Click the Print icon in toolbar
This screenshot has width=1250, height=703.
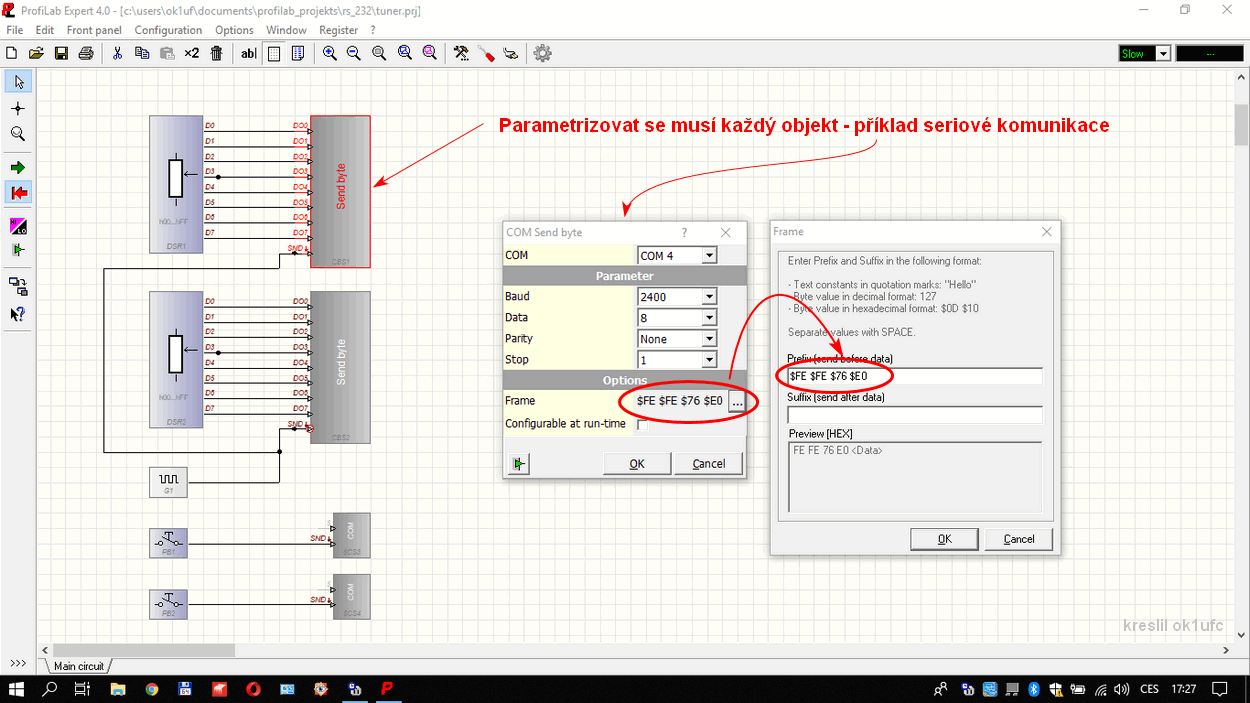86,54
